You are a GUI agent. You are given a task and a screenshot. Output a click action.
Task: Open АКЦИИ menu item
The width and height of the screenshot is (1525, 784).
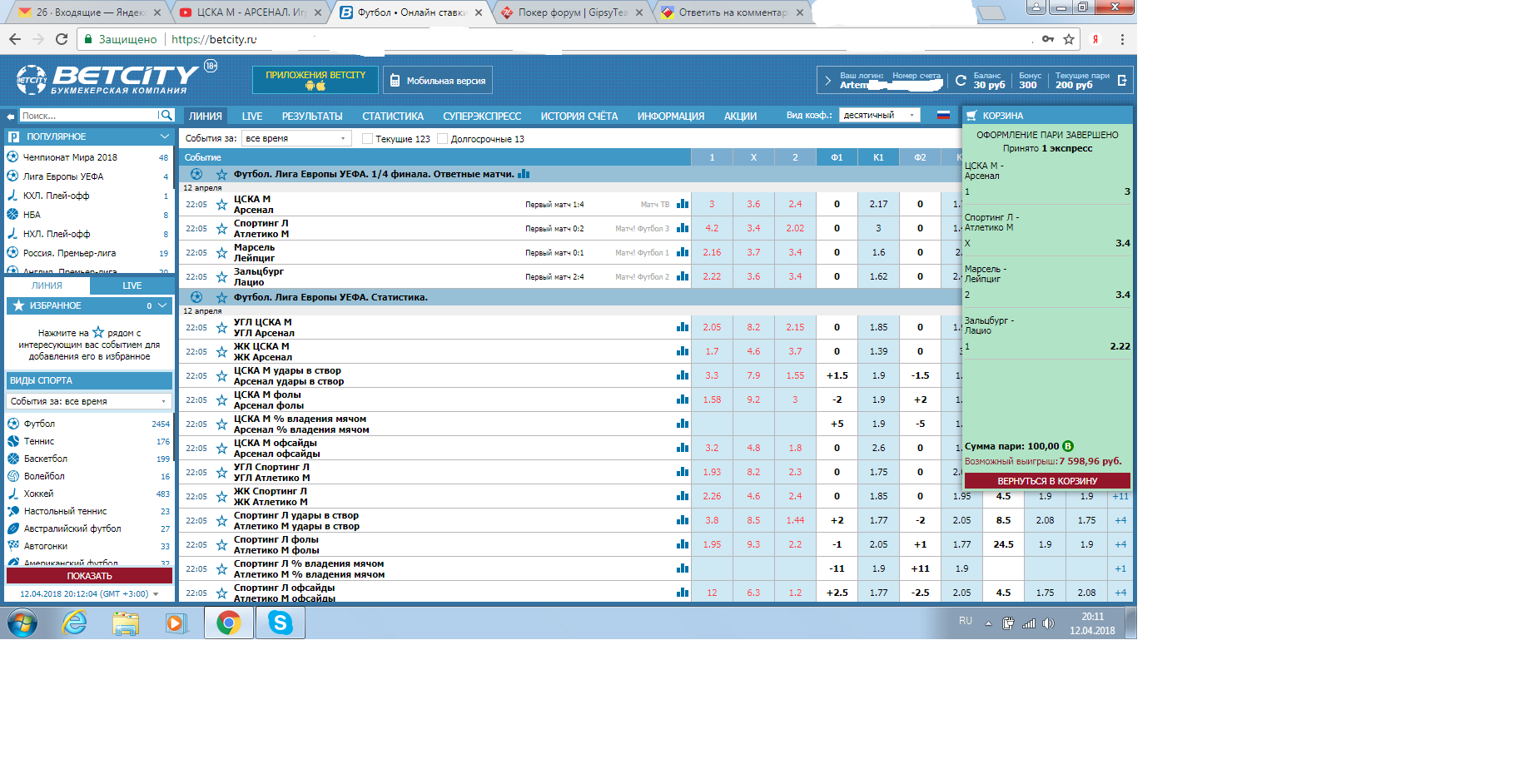pyautogui.click(x=740, y=117)
